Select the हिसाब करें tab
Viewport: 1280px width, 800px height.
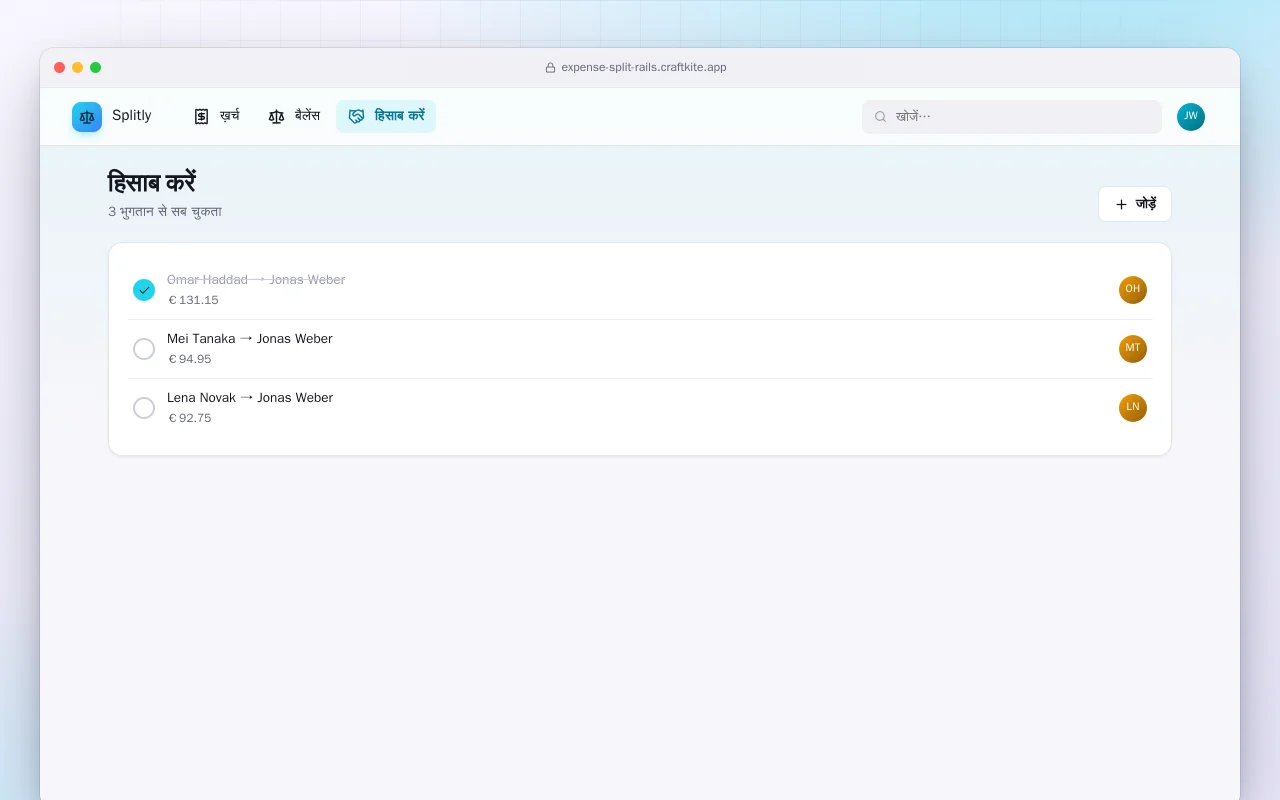click(x=386, y=116)
